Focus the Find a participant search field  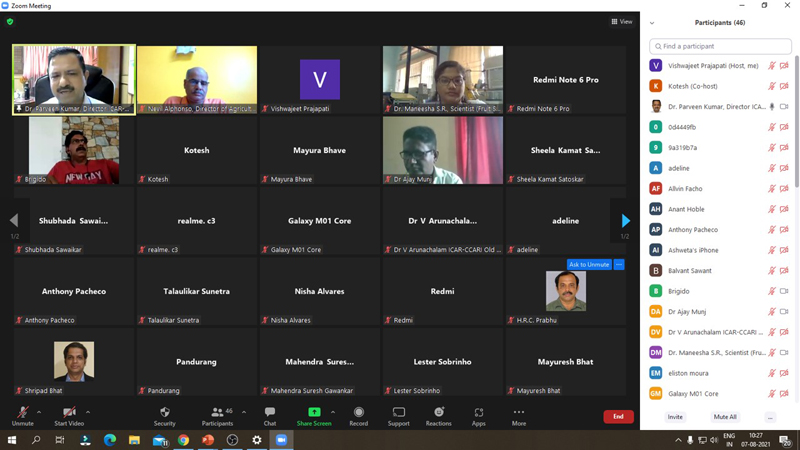click(720, 46)
